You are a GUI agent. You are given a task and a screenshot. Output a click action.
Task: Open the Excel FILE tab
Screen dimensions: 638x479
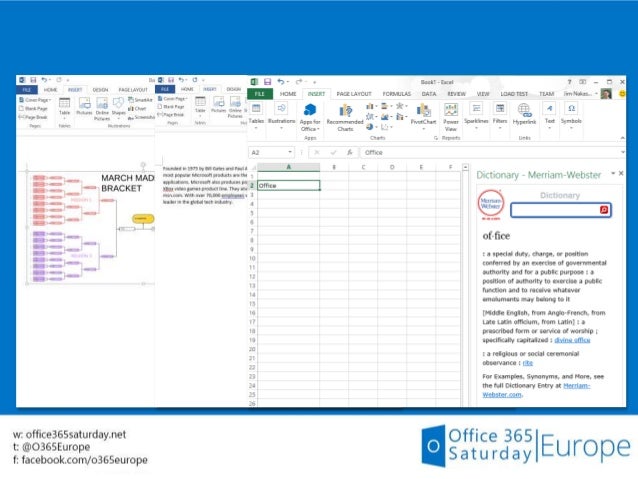pyautogui.click(x=260, y=94)
